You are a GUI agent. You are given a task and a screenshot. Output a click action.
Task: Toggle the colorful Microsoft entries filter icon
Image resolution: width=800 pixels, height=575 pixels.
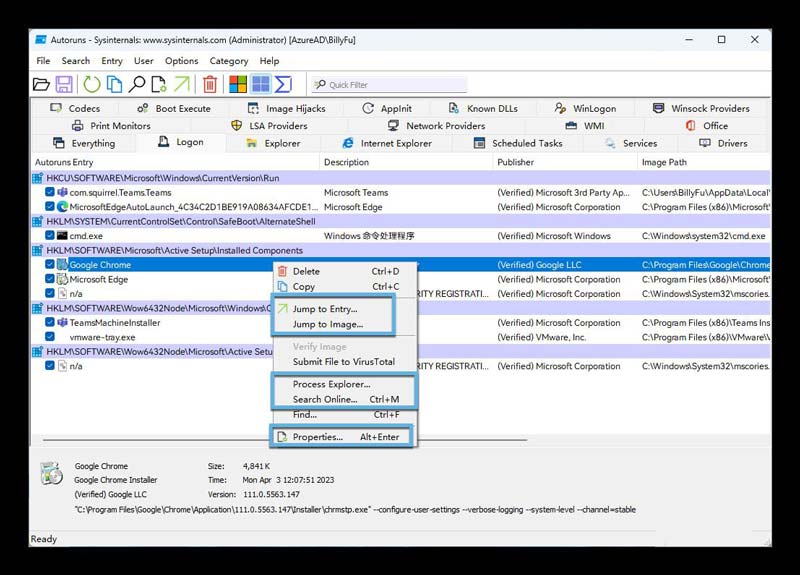238,84
